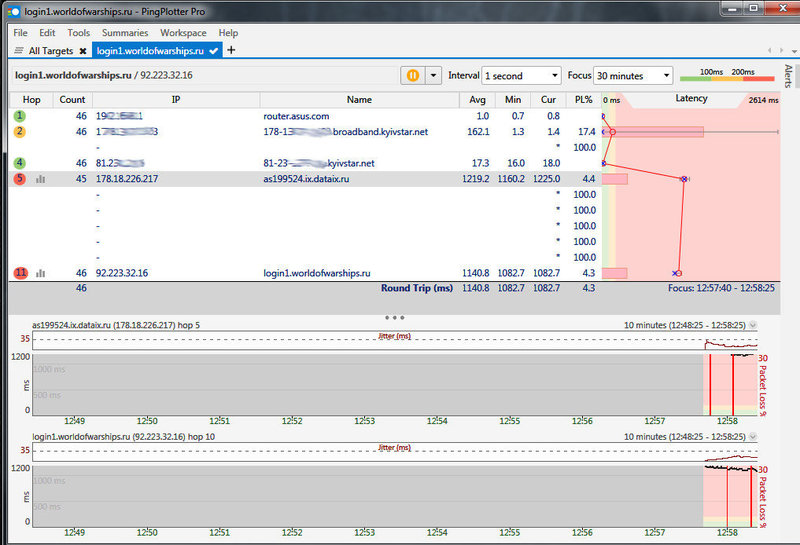This screenshot has width=800, height=545.
Task: Open the Workspace menu
Action: pos(183,33)
